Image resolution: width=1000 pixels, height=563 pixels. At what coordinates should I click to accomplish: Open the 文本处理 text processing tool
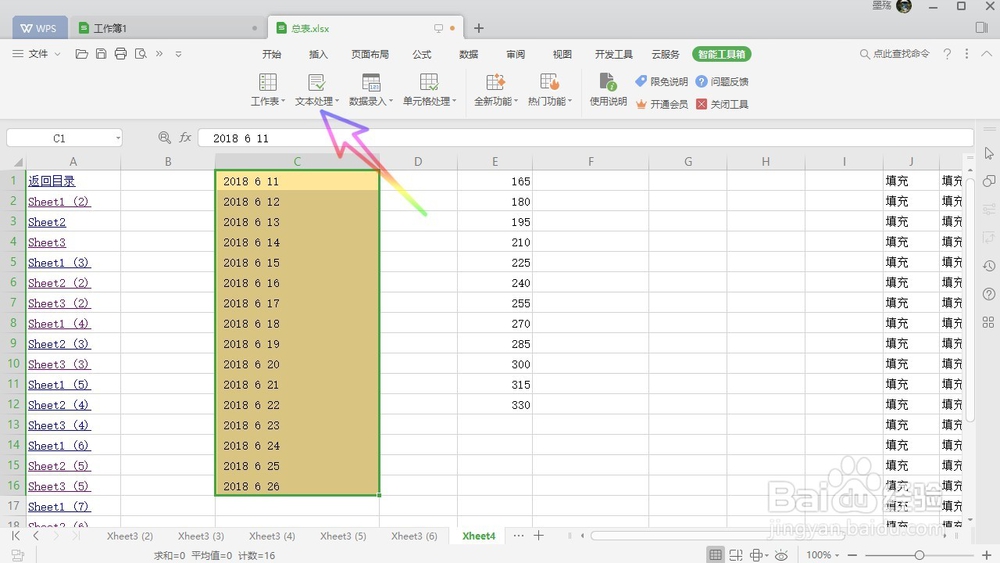pyautogui.click(x=316, y=90)
